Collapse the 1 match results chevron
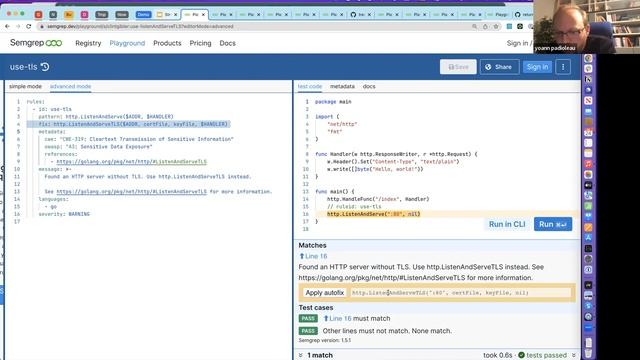 coord(301,355)
